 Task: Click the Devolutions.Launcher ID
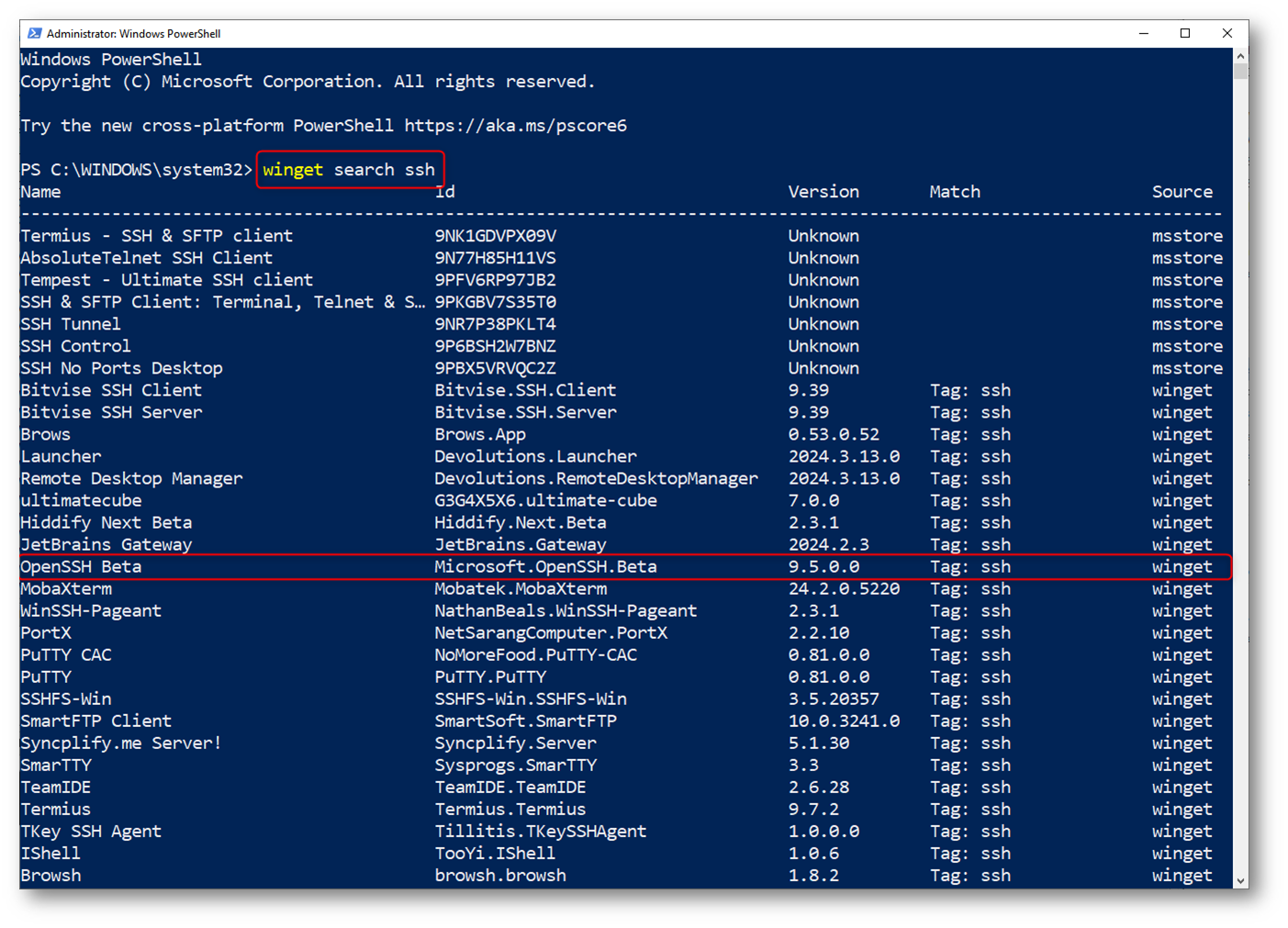(x=535, y=456)
